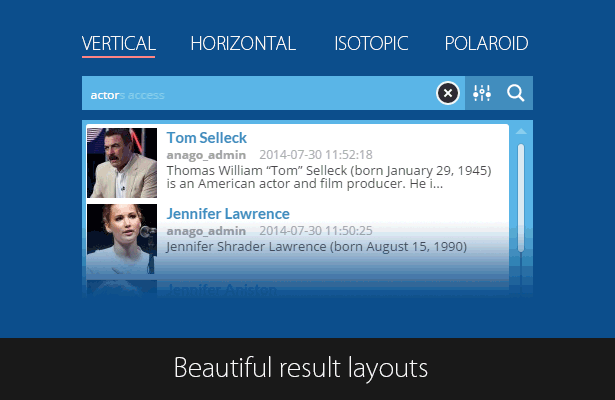Viewport: 615px width, 400px height.
Task: Click anago_admin author under Jennifer Lawrence
Action: [x=206, y=231]
